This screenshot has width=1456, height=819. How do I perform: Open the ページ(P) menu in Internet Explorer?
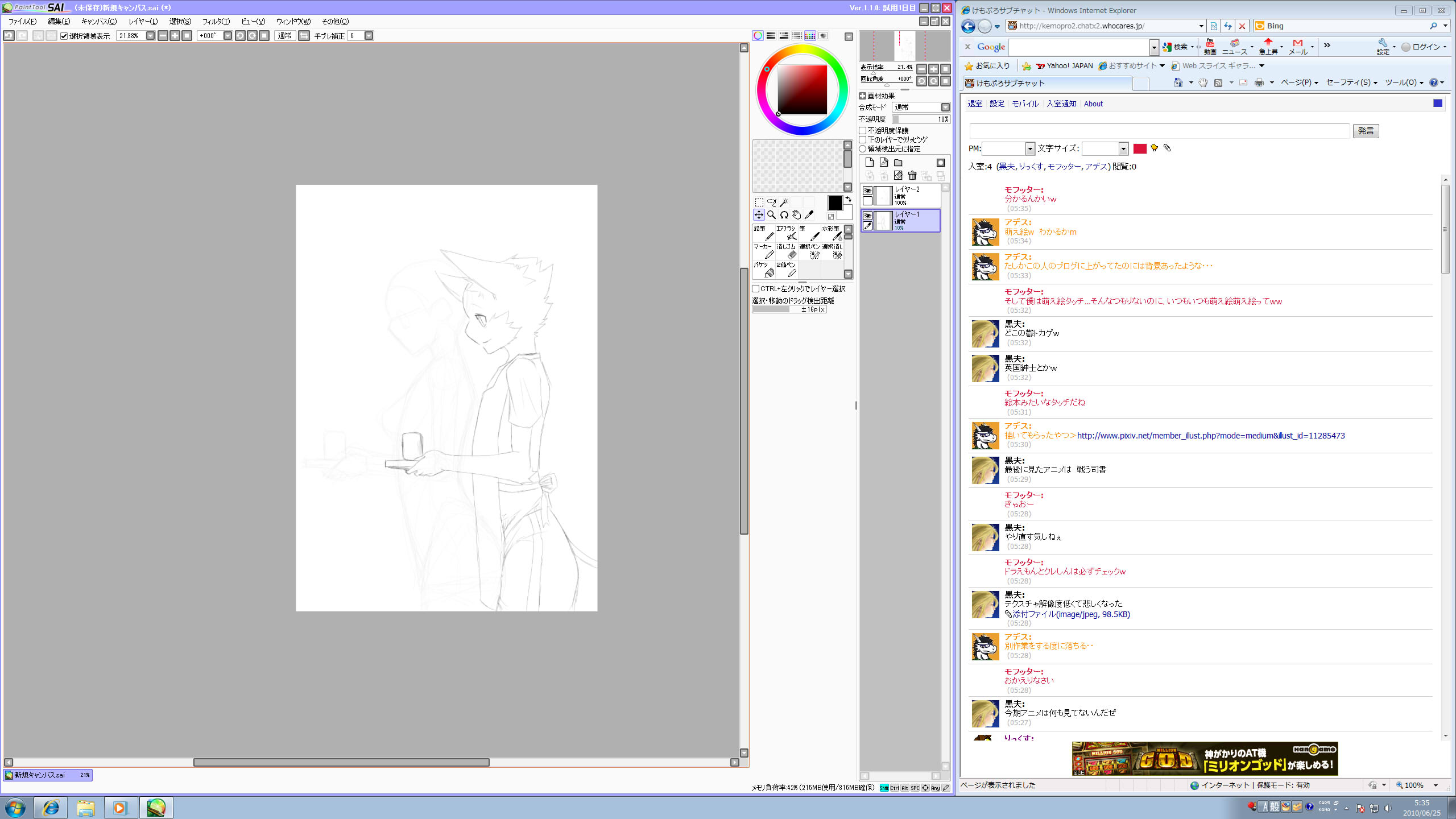pyautogui.click(x=1299, y=82)
